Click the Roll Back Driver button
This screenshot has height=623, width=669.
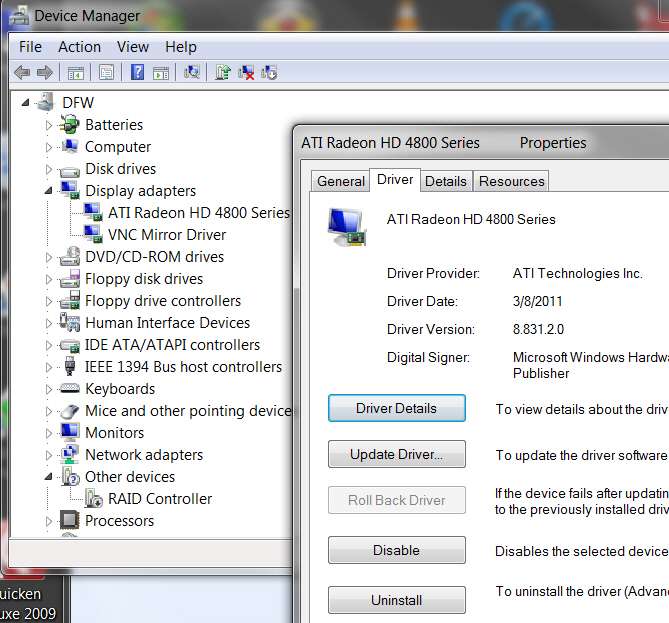[396, 500]
